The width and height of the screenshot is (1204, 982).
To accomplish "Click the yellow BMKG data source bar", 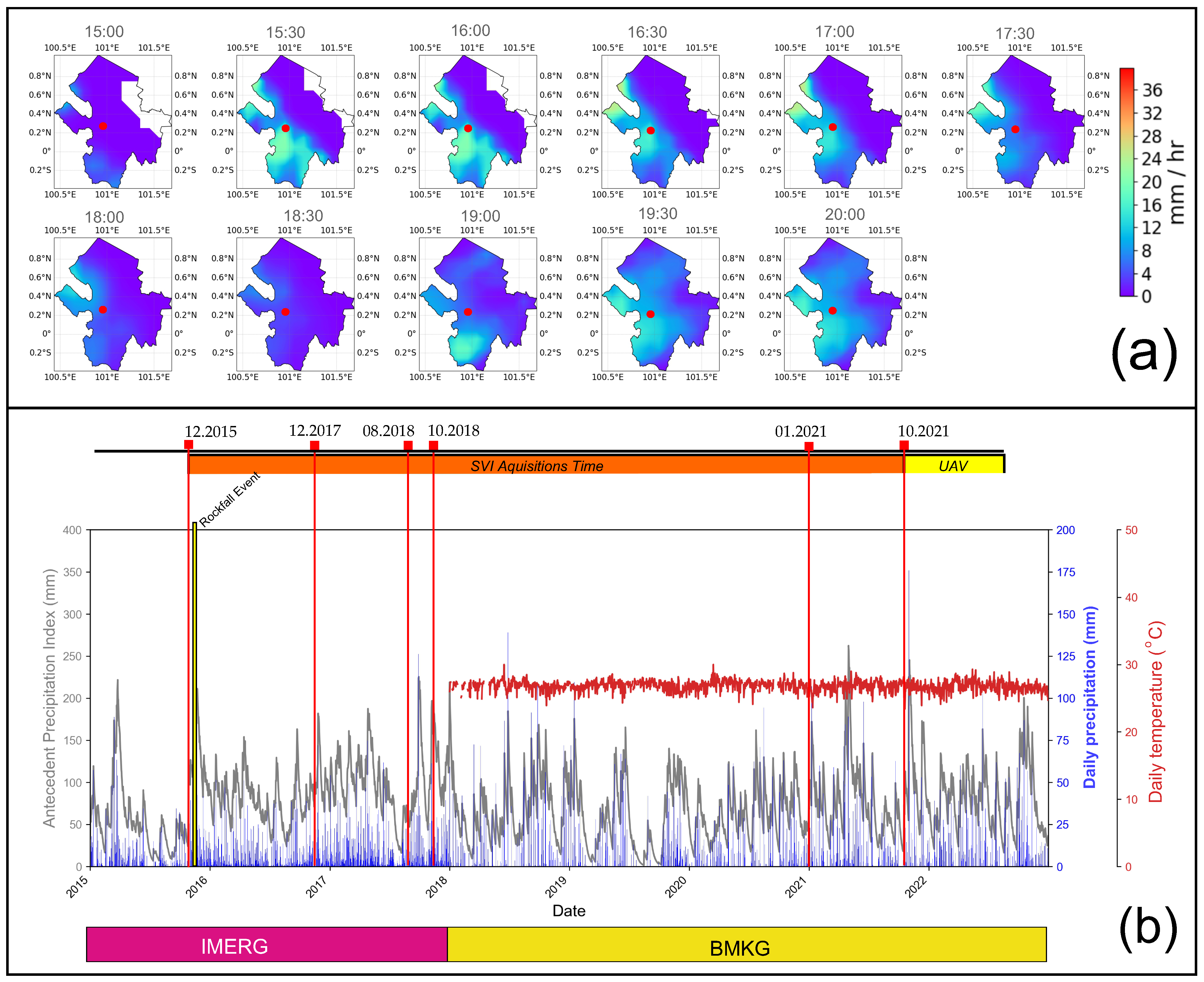I will point(747,944).
